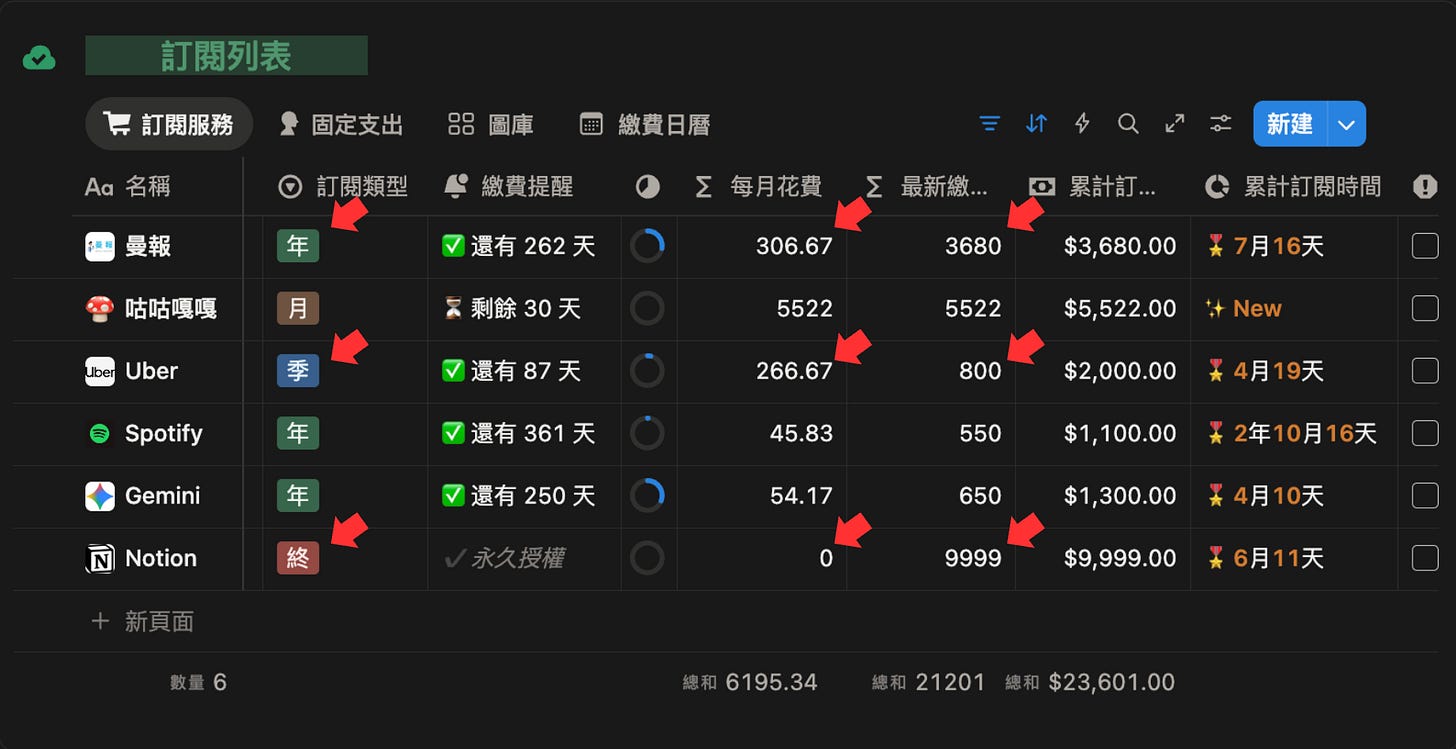Screen dimensions: 1456x749
Task: Click the expand full-page arrows icon
Action: [1175, 124]
